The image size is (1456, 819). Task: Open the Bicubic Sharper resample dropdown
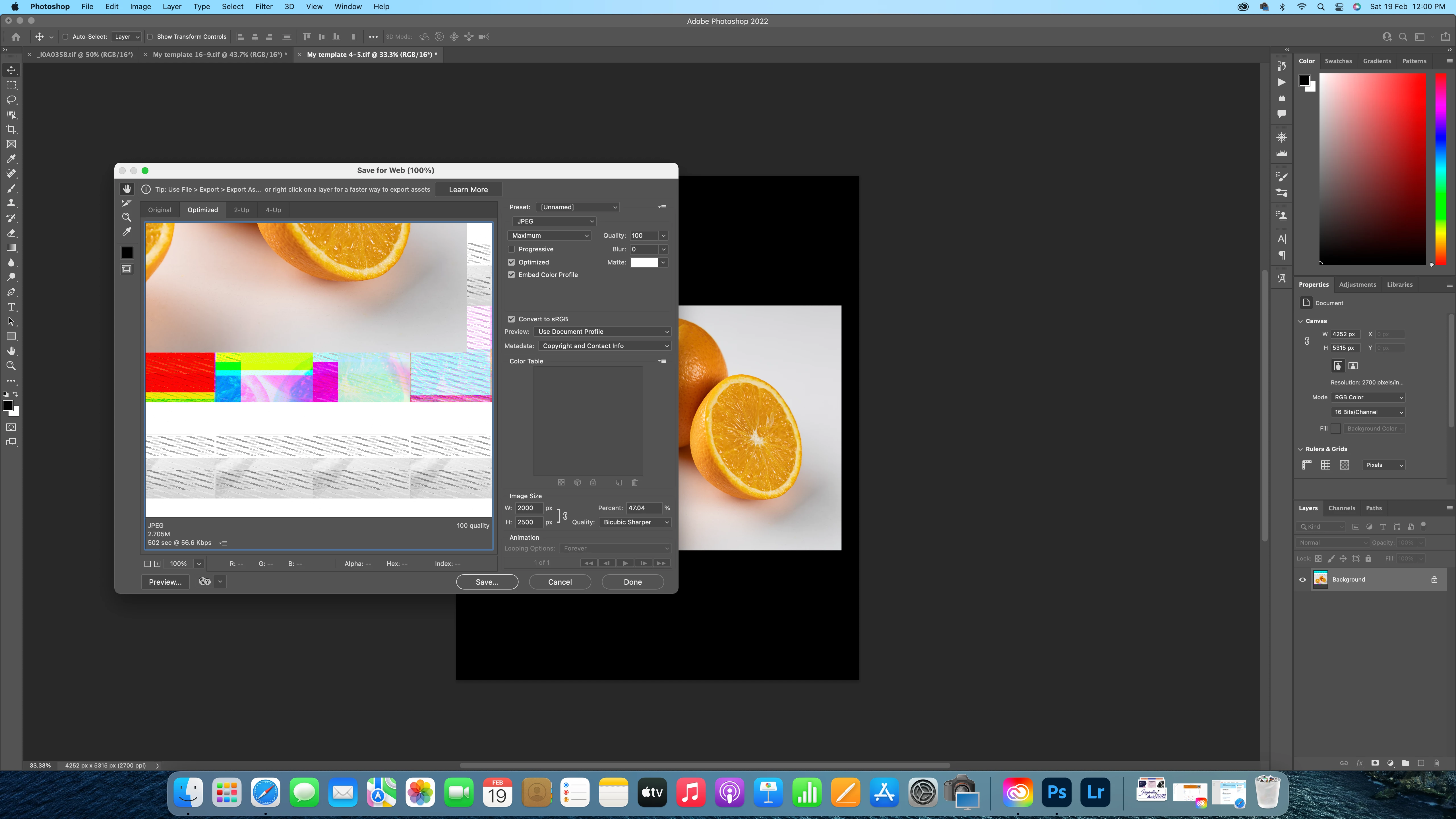[635, 522]
